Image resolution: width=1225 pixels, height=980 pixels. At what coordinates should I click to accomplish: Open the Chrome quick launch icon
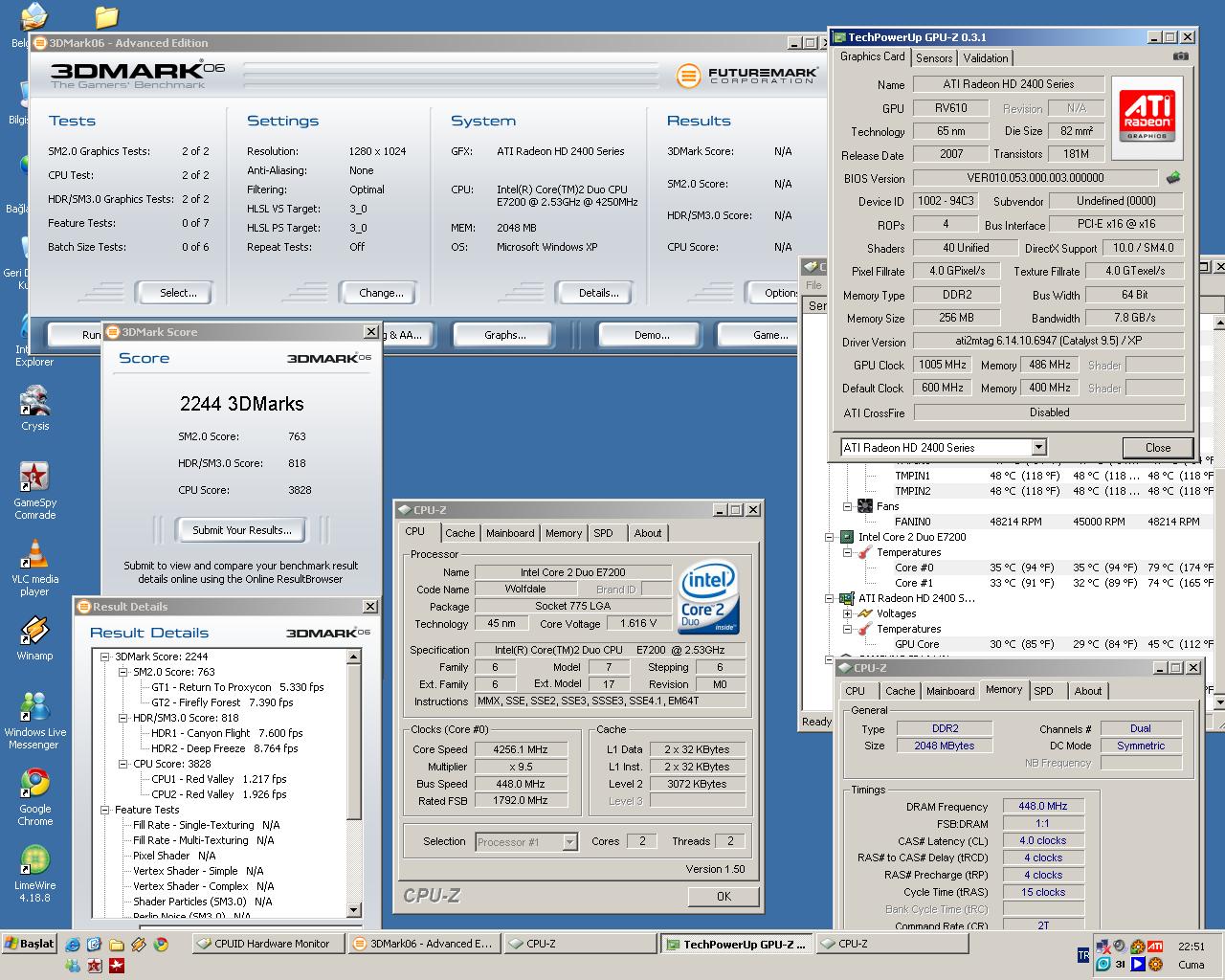[x=161, y=944]
